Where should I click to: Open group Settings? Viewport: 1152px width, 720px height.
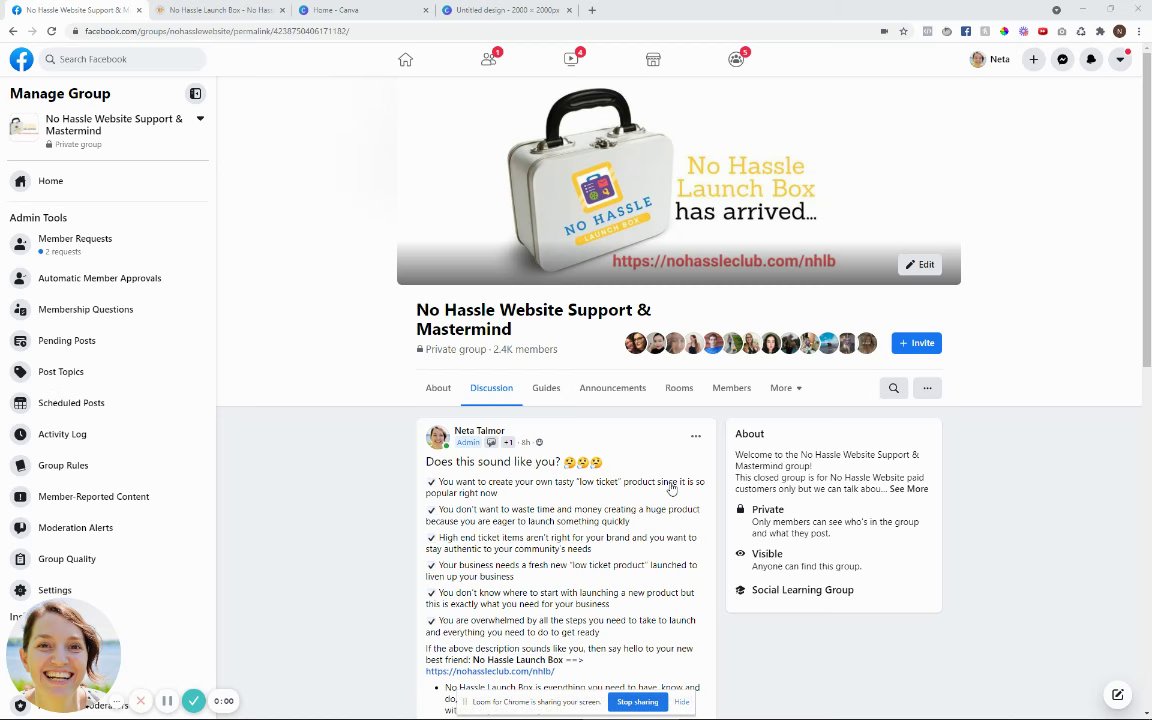tap(109, 590)
